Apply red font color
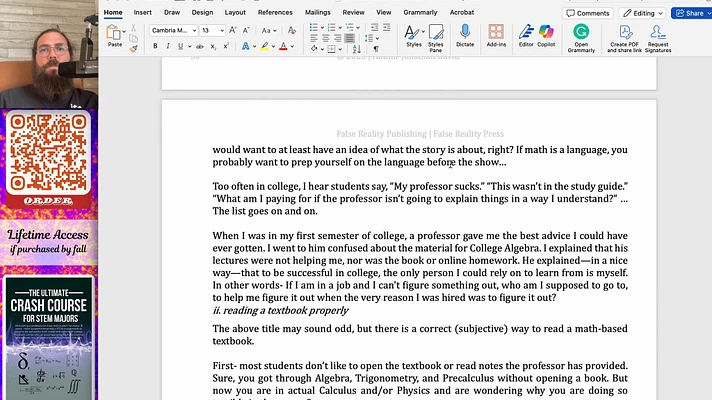 click(283, 46)
